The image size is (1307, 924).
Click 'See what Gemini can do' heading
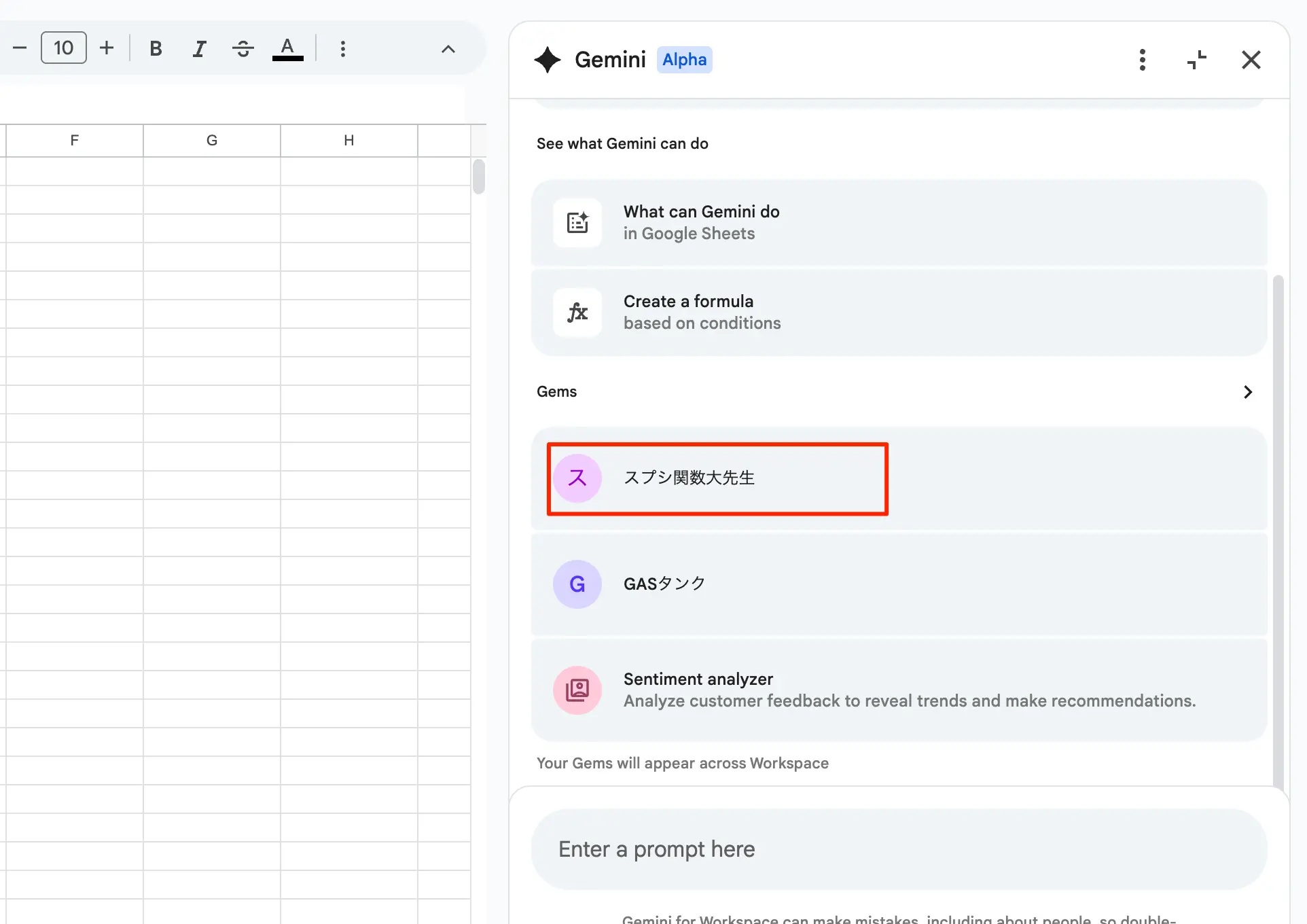click(x=622, y=143)
